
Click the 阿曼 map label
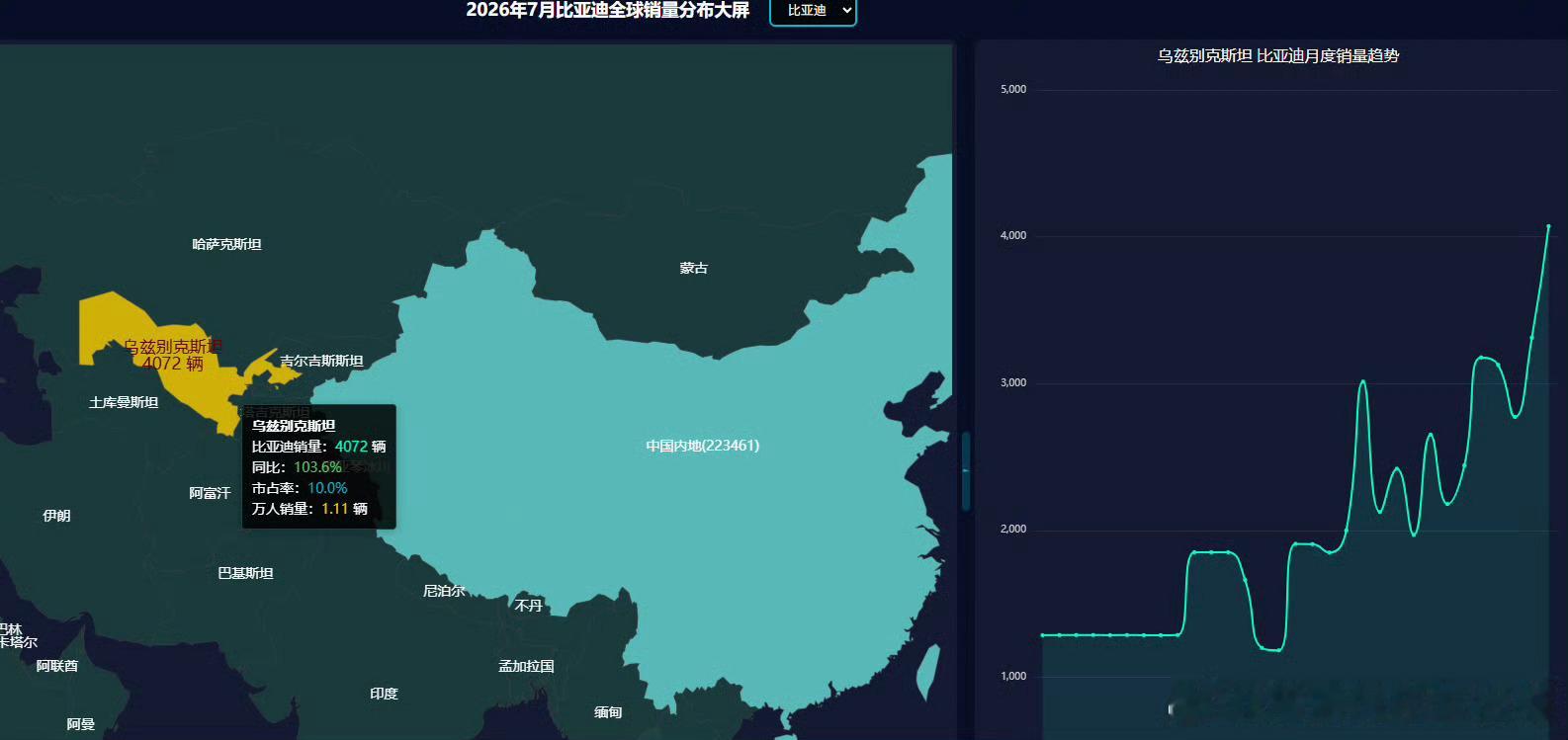81,724
